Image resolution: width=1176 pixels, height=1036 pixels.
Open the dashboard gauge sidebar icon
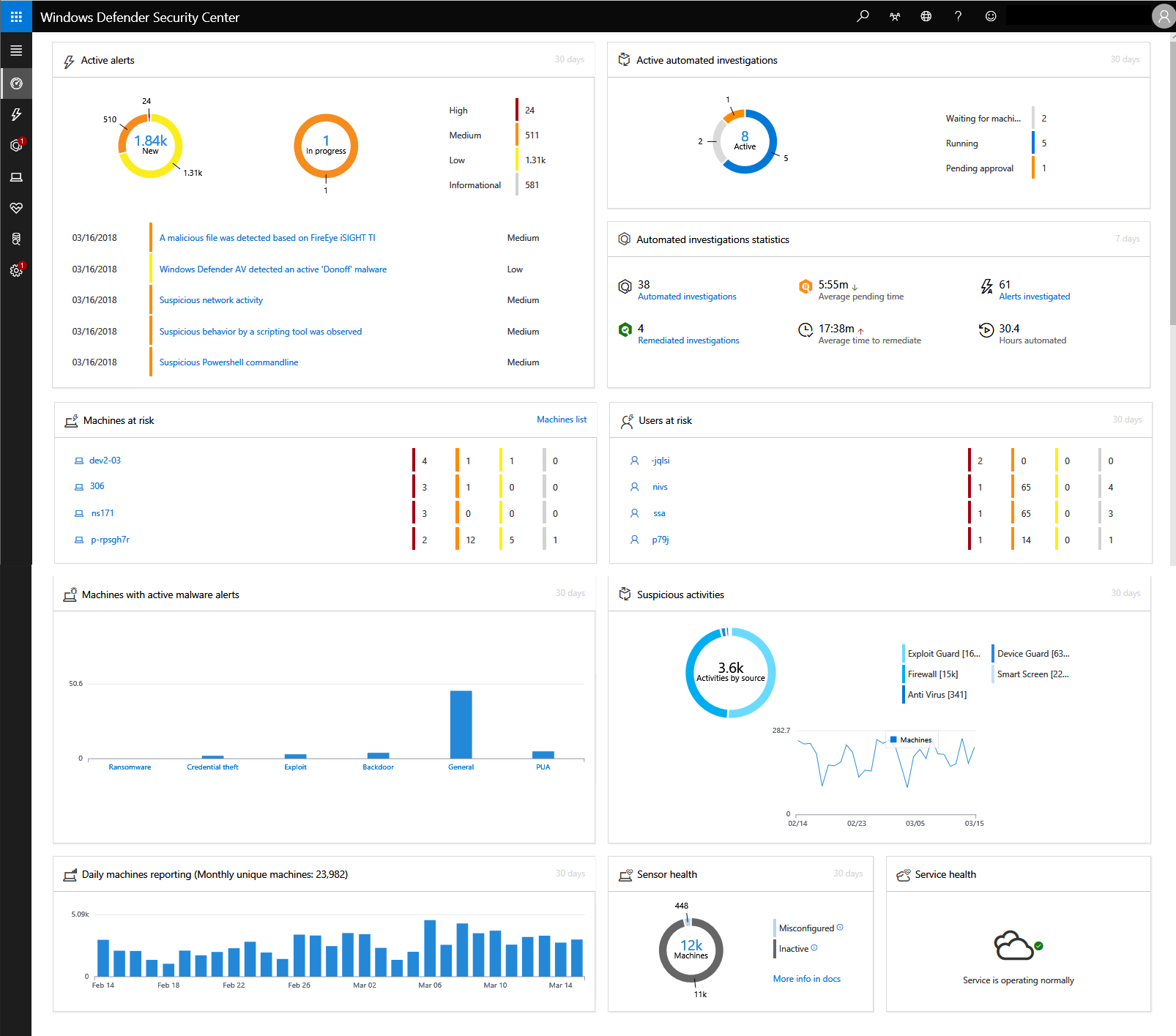pos(16,83)
